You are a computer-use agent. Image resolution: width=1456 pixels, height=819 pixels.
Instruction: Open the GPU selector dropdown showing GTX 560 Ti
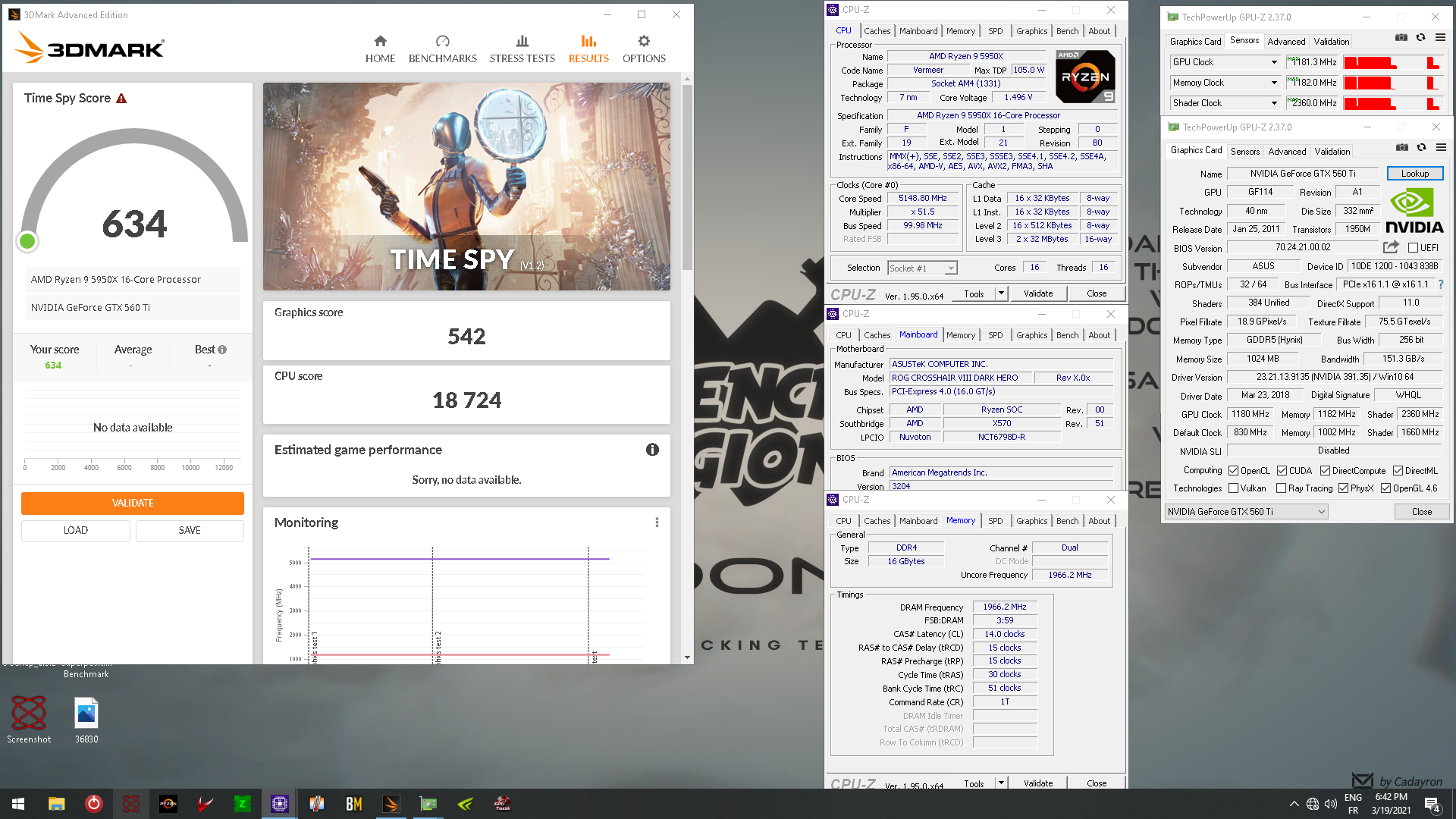tap(1246, 512)
